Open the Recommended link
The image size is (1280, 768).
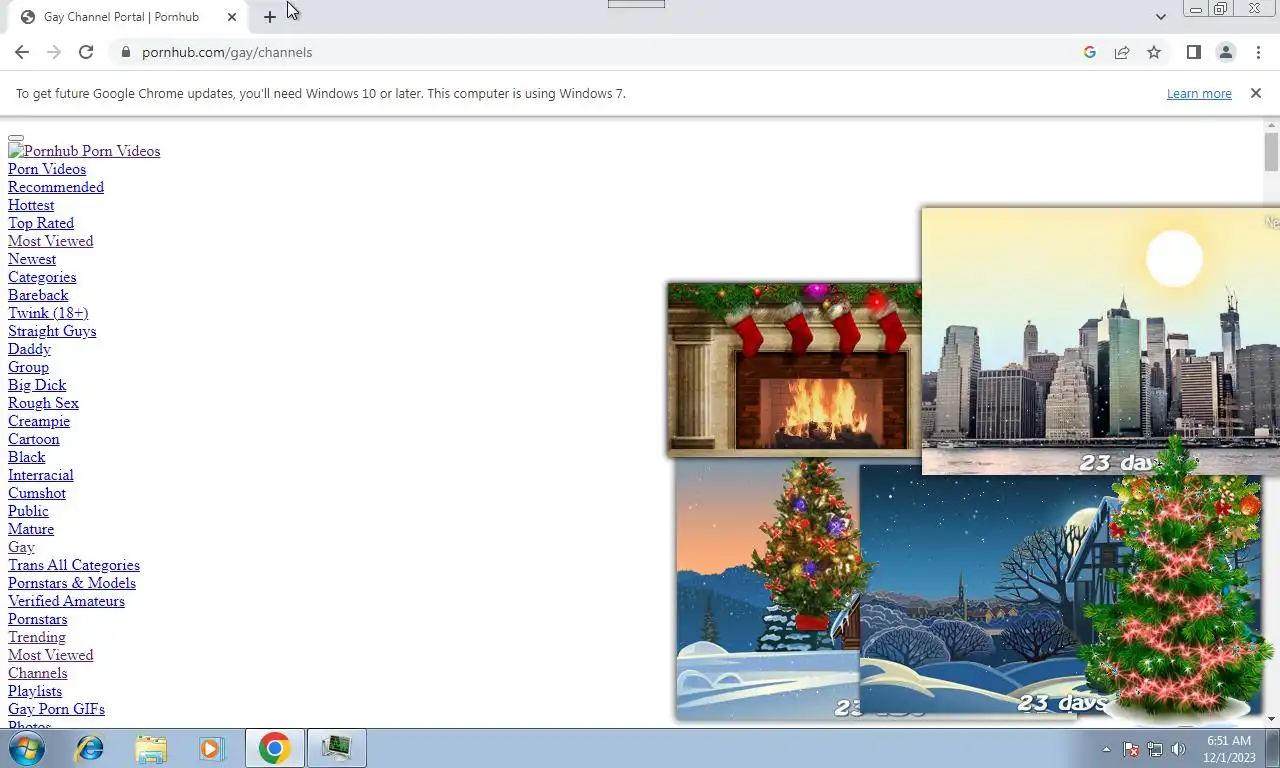coord(56,187)
